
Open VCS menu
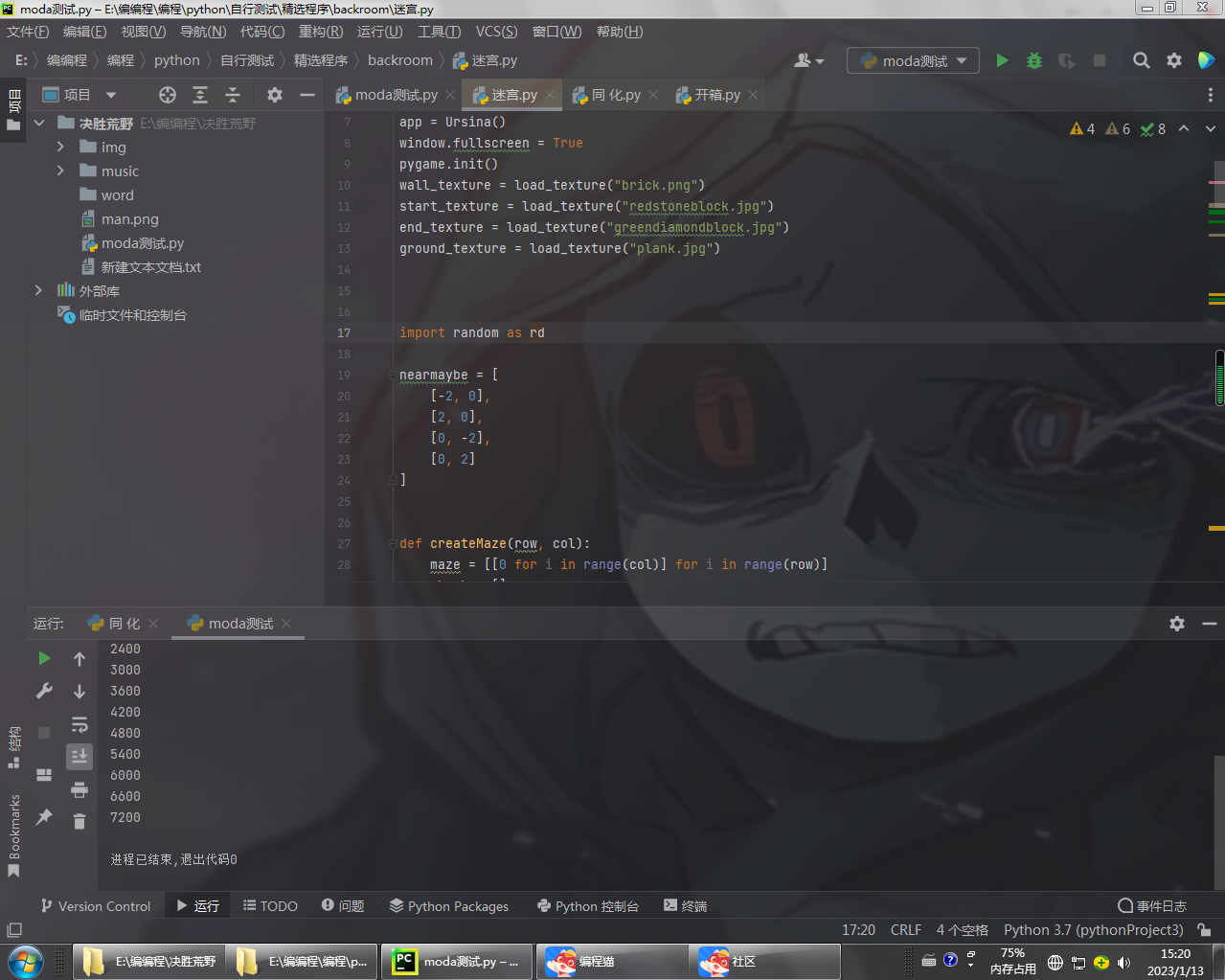click(x=496, y=32)
